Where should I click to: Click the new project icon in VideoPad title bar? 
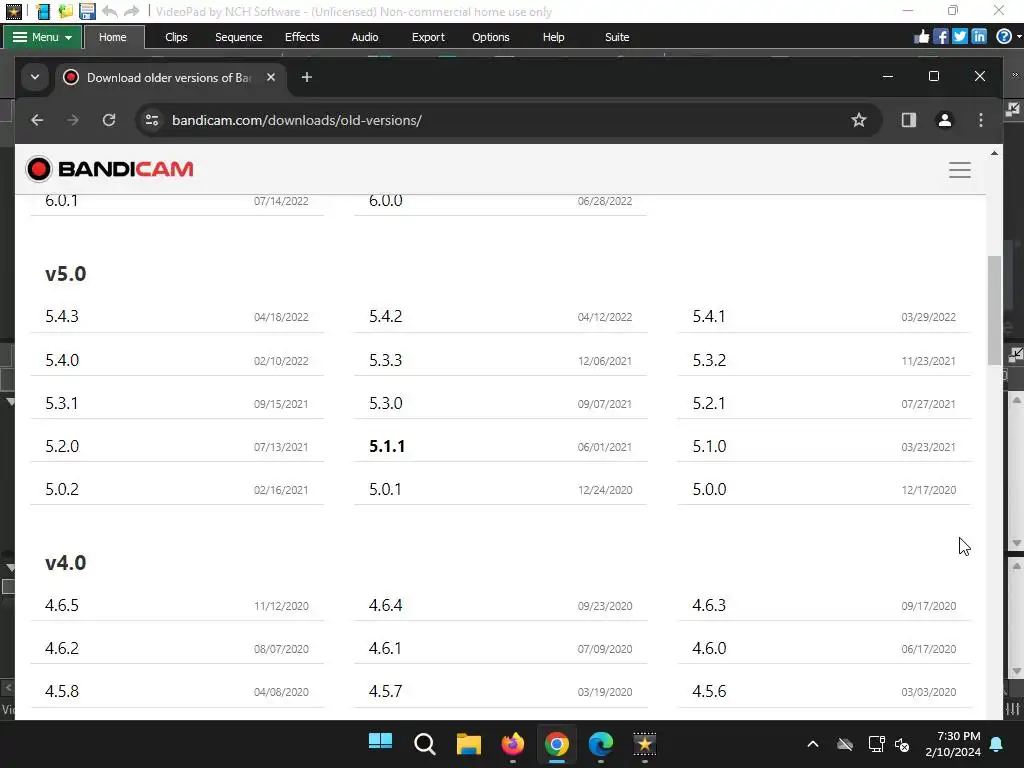coord(43,11)
